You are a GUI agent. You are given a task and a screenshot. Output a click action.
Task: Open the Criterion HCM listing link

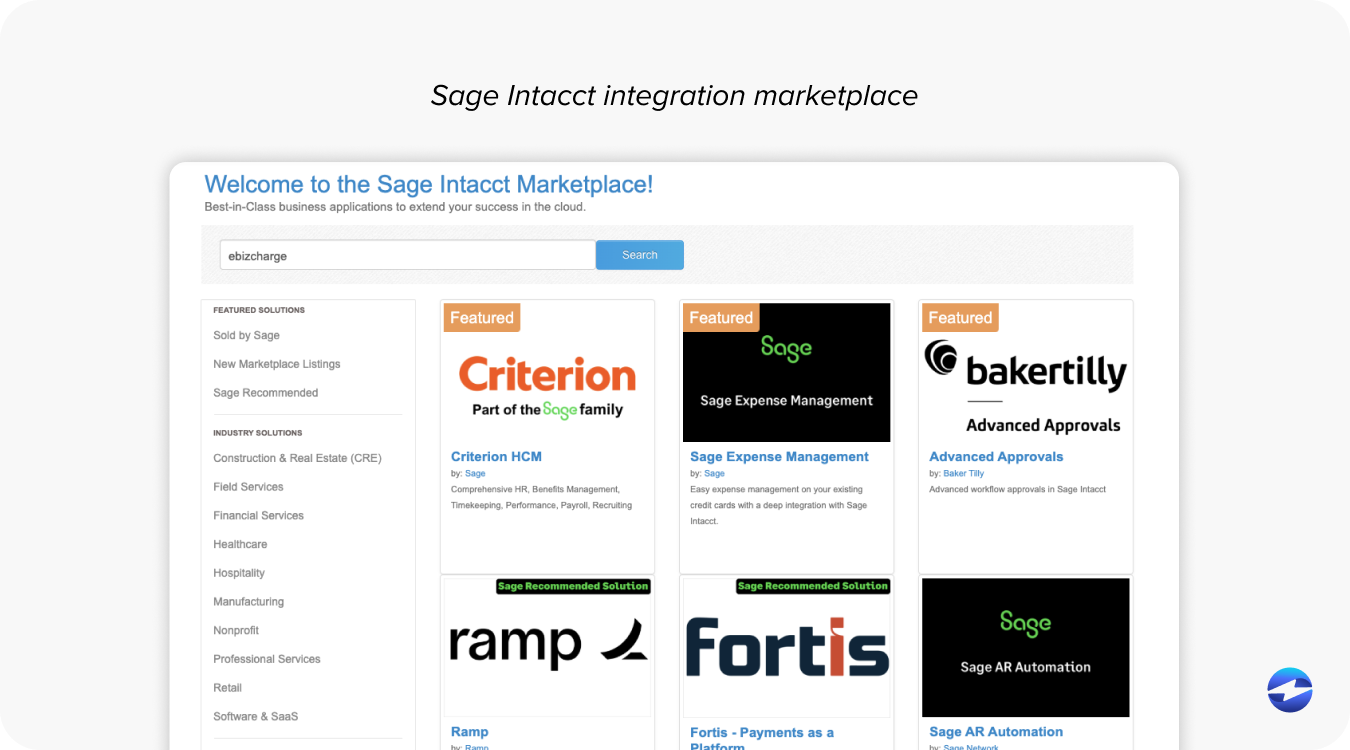[x=496, y=456]
